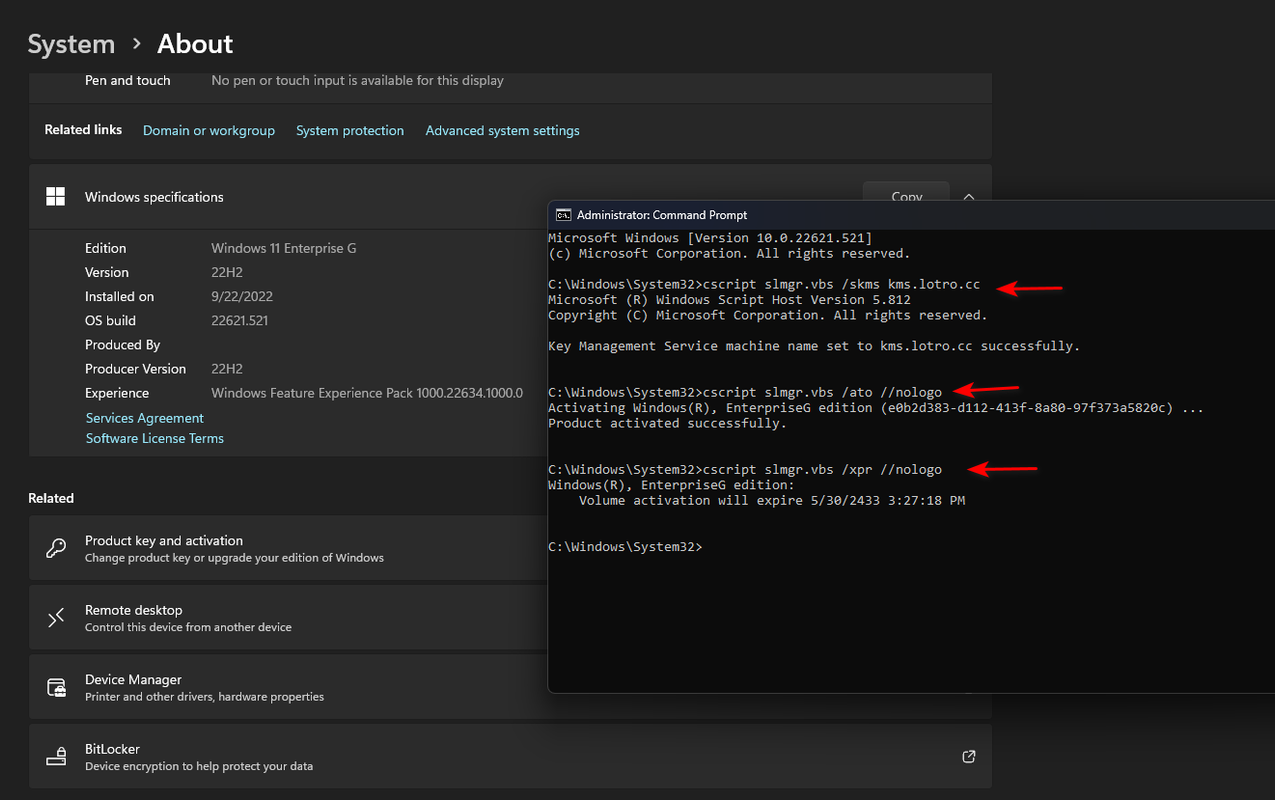Click 'Activating Windows(R), EnterpriseG edition' line

coord(876,408)
